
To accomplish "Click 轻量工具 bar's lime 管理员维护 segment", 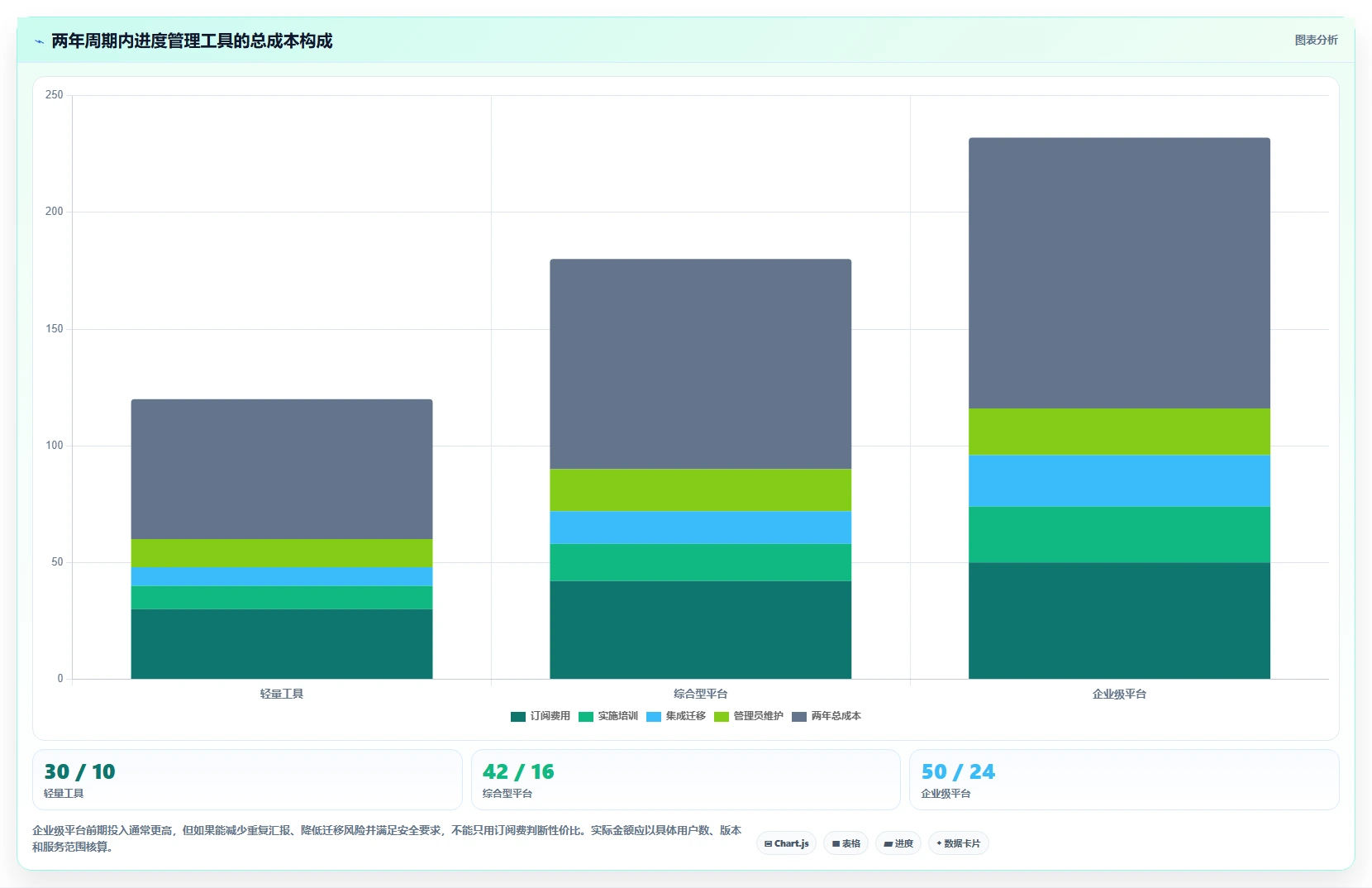I will click(282, 553).
